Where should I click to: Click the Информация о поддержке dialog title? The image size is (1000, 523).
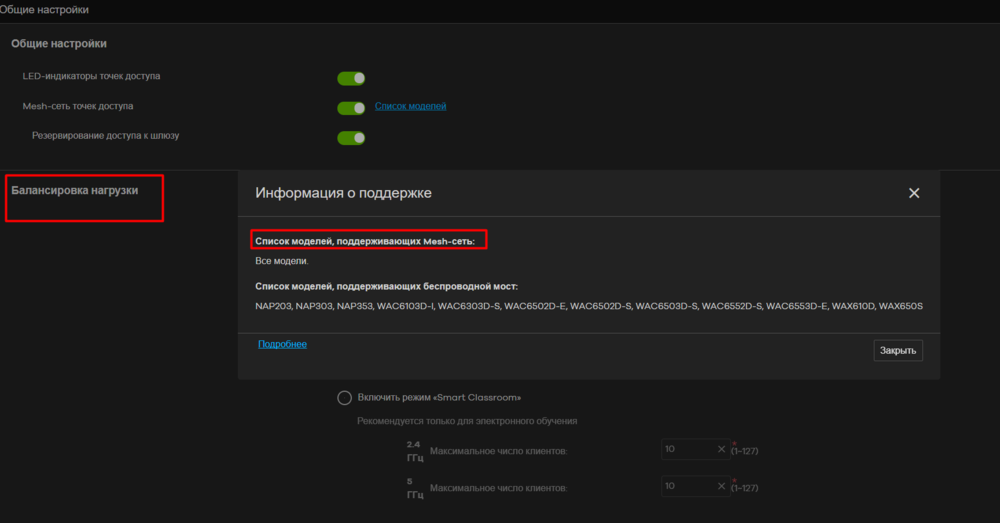(344, 193)
